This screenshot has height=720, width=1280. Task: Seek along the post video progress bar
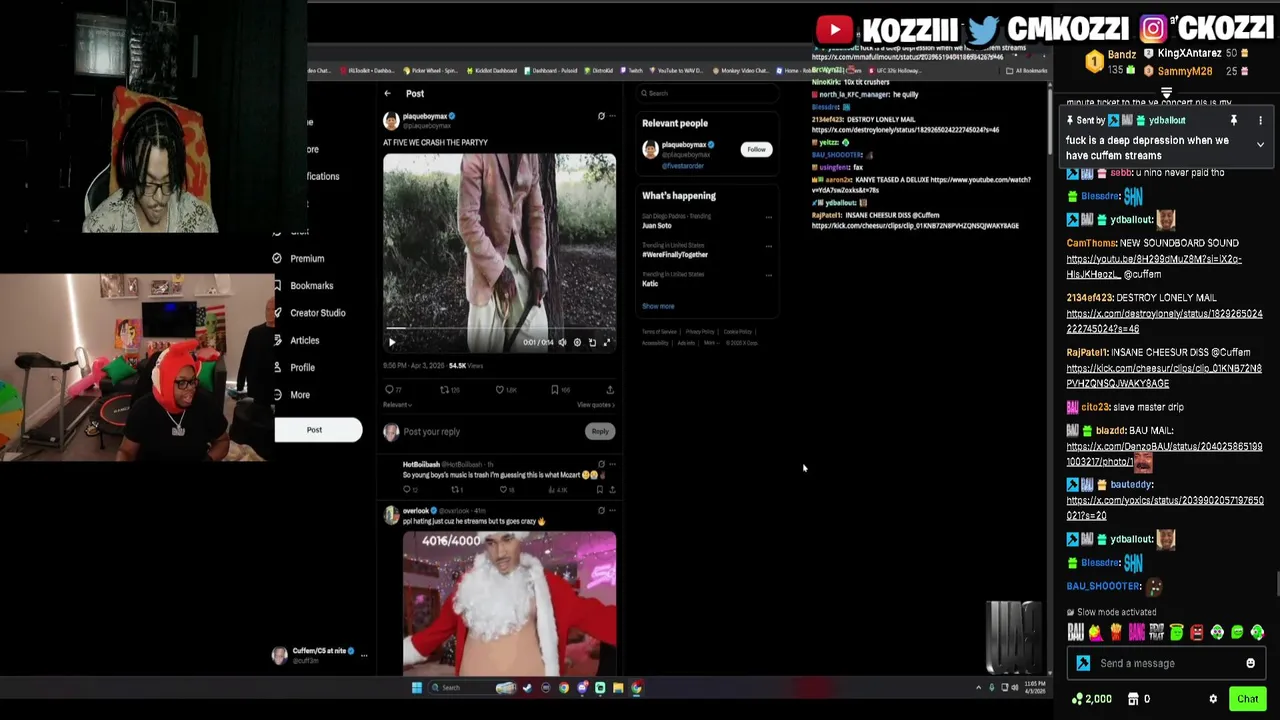click(x=499, y=328)
